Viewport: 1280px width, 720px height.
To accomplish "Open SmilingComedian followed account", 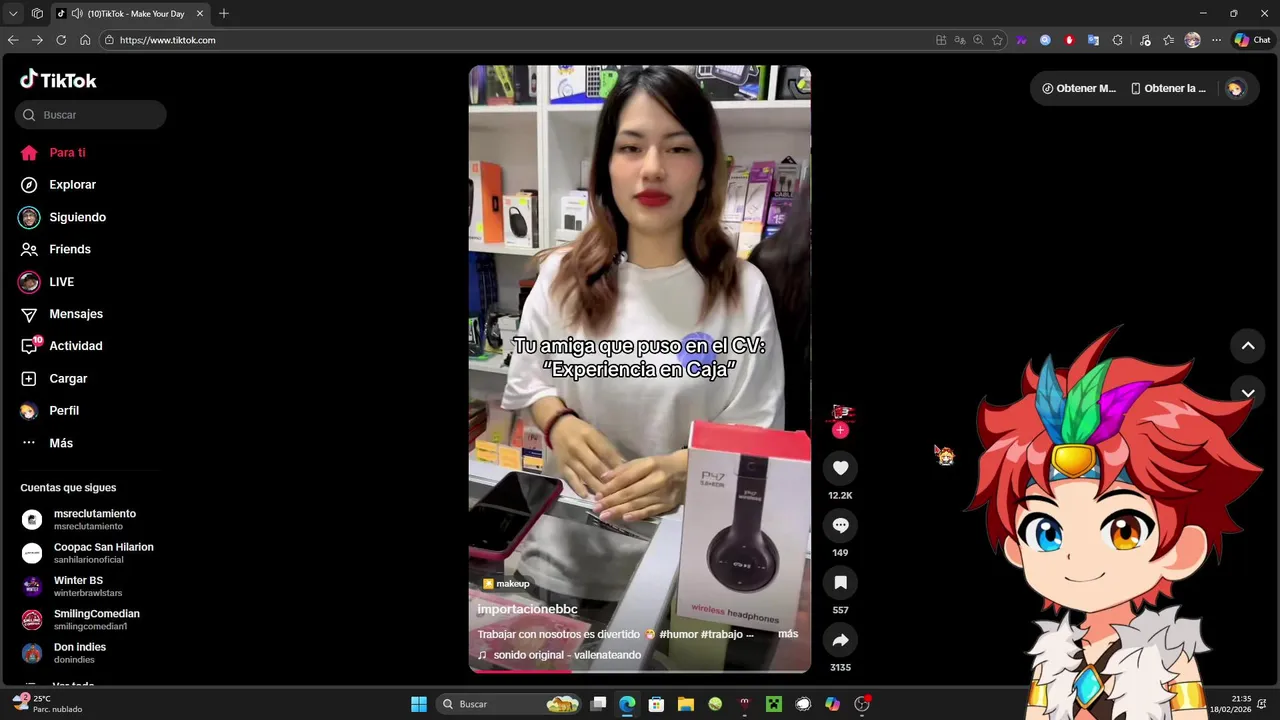I will pos(81,620).
